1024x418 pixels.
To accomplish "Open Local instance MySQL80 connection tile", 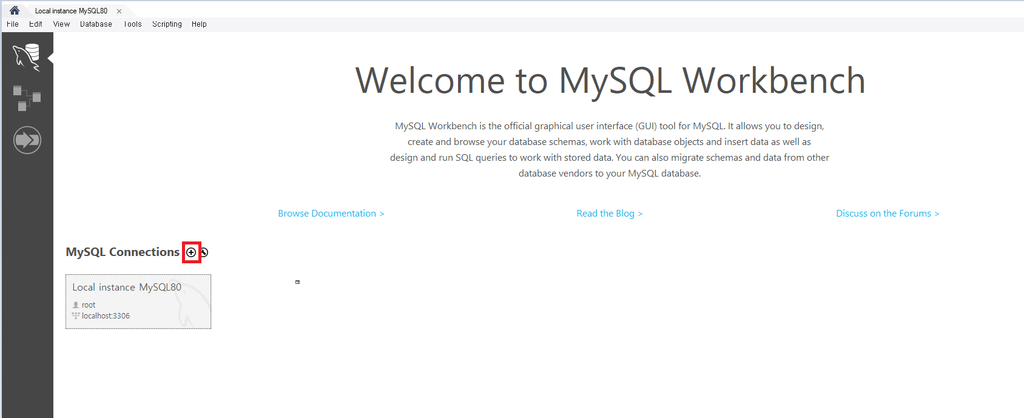I will 138,301.
